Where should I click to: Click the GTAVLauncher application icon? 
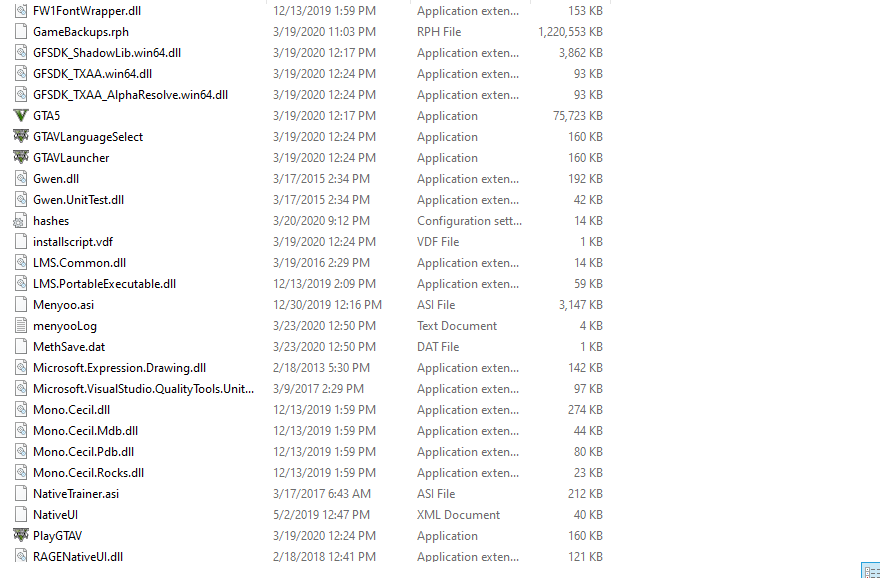[21, 158]
